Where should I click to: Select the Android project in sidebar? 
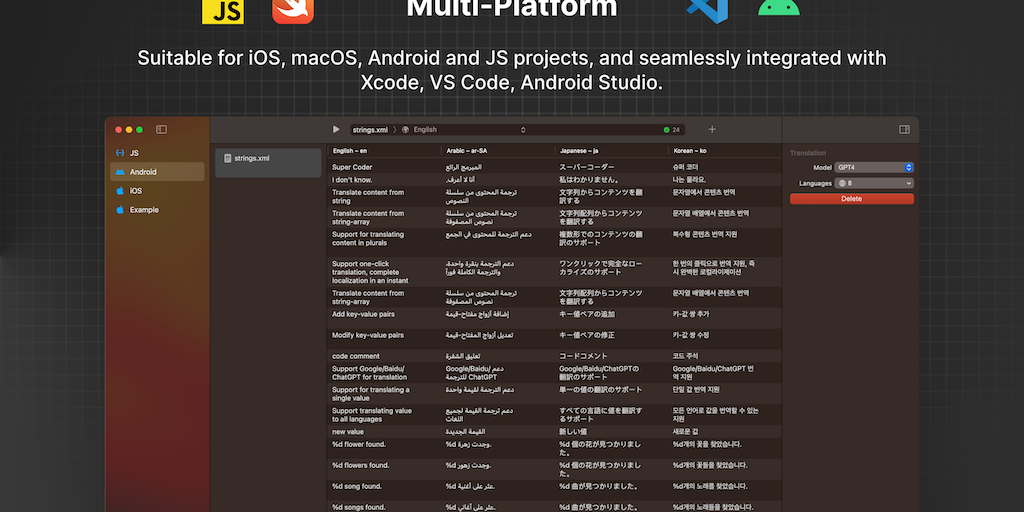click(142, 172)
